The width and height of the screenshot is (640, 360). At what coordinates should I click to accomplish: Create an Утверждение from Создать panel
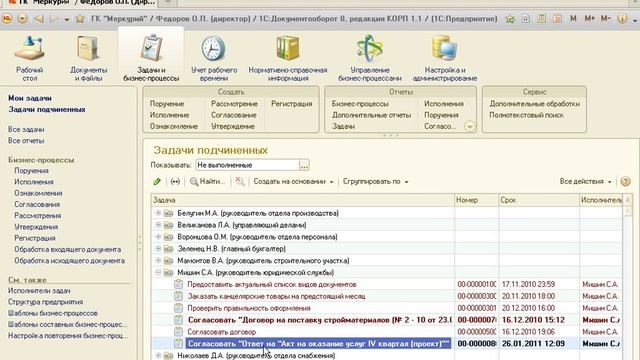[x=233, y=127]
